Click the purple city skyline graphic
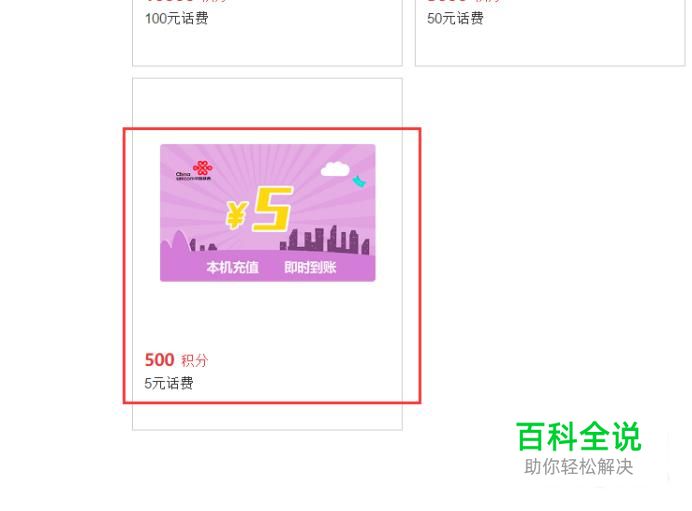Image resolution: width=692 pixels, height=511 pixels. click(x=325, y=239)
